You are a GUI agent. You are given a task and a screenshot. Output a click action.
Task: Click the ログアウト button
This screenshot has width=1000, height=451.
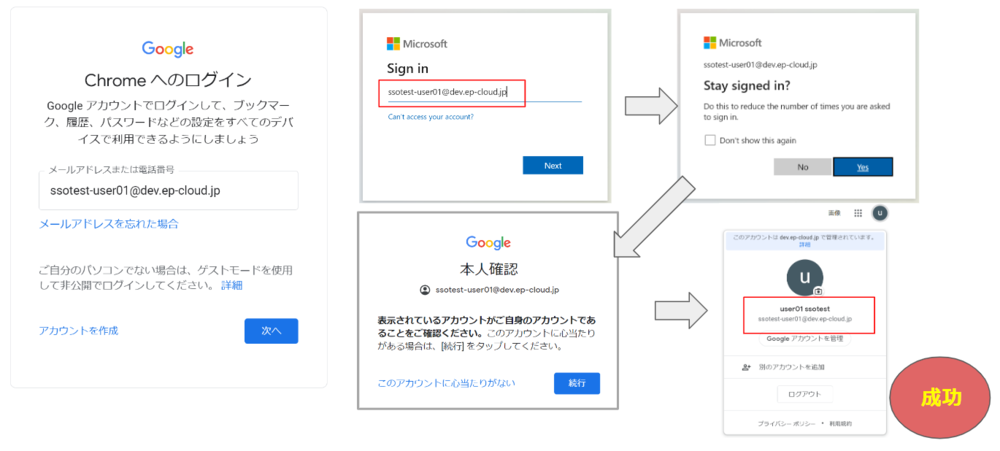804,394
